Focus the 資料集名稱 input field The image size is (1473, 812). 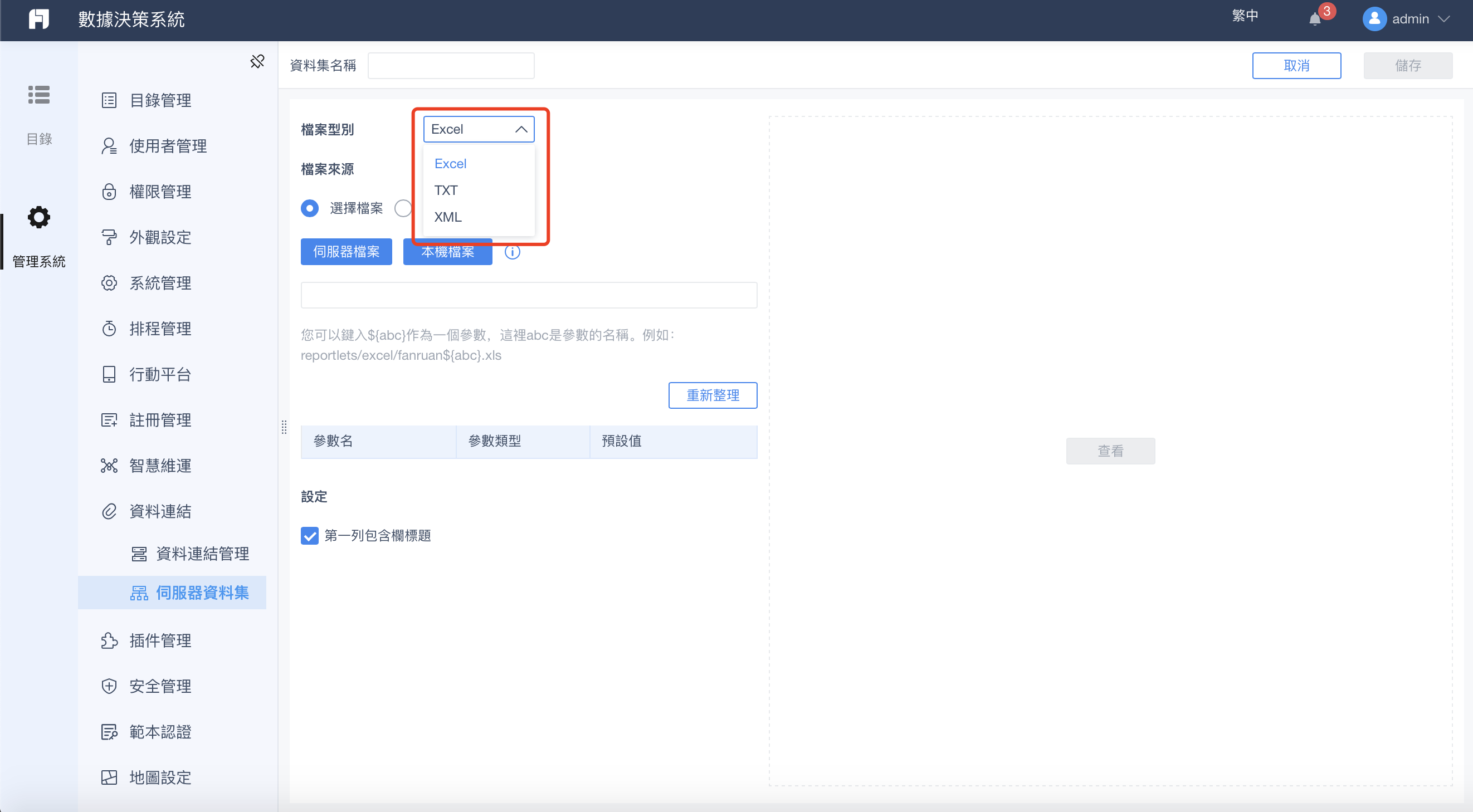[451, 66]
